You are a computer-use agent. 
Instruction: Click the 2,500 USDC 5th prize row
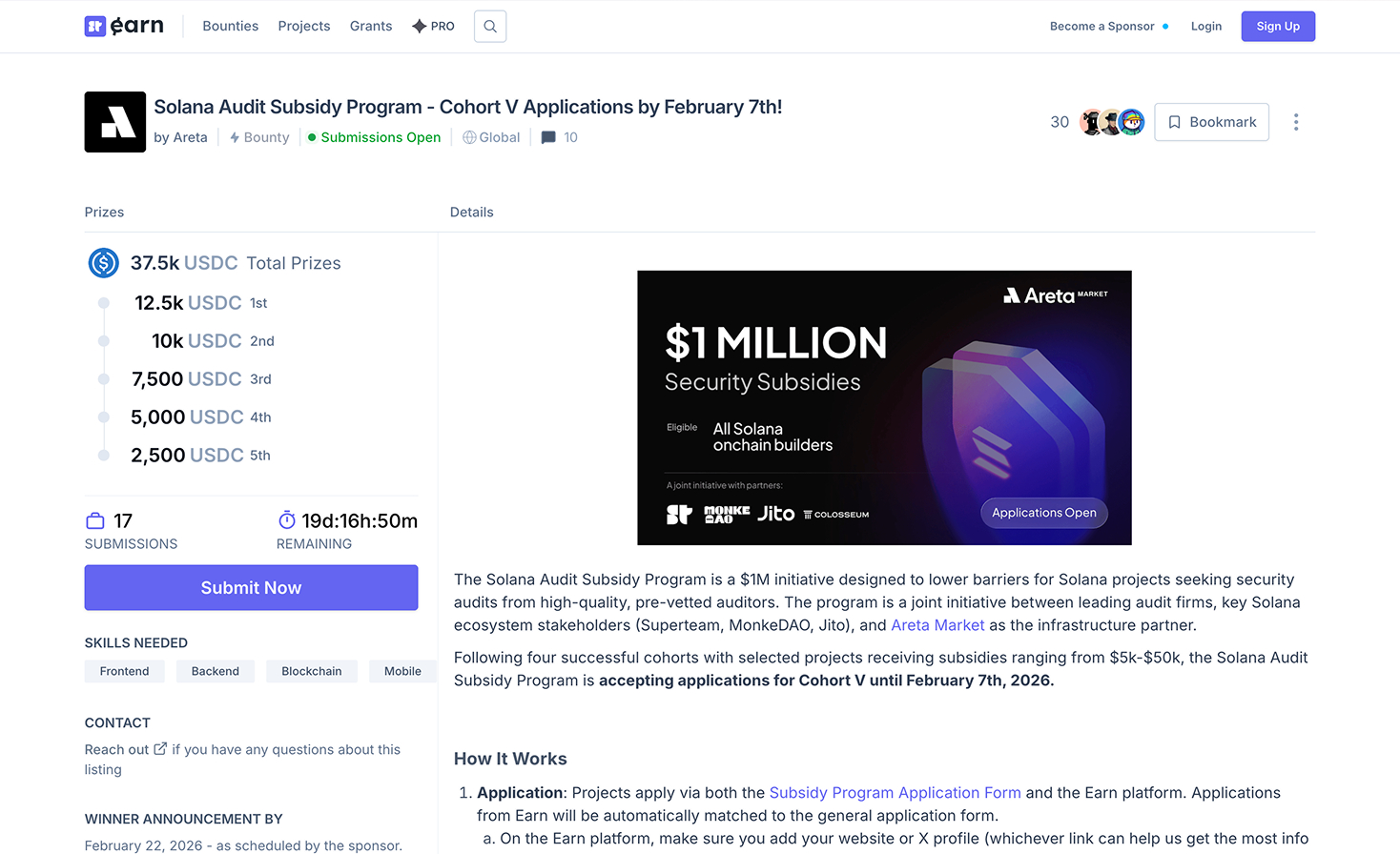201,456
